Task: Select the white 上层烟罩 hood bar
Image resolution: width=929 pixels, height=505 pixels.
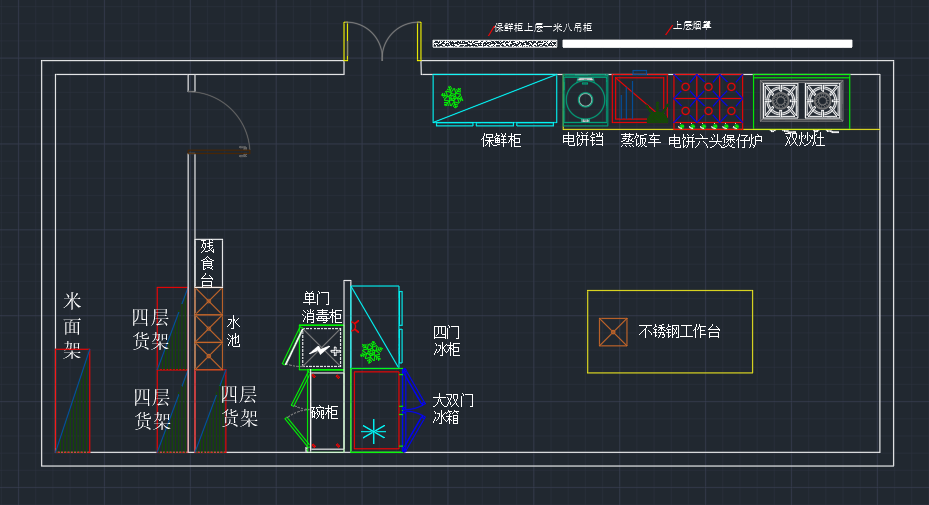Action: [x=707, y=44]
